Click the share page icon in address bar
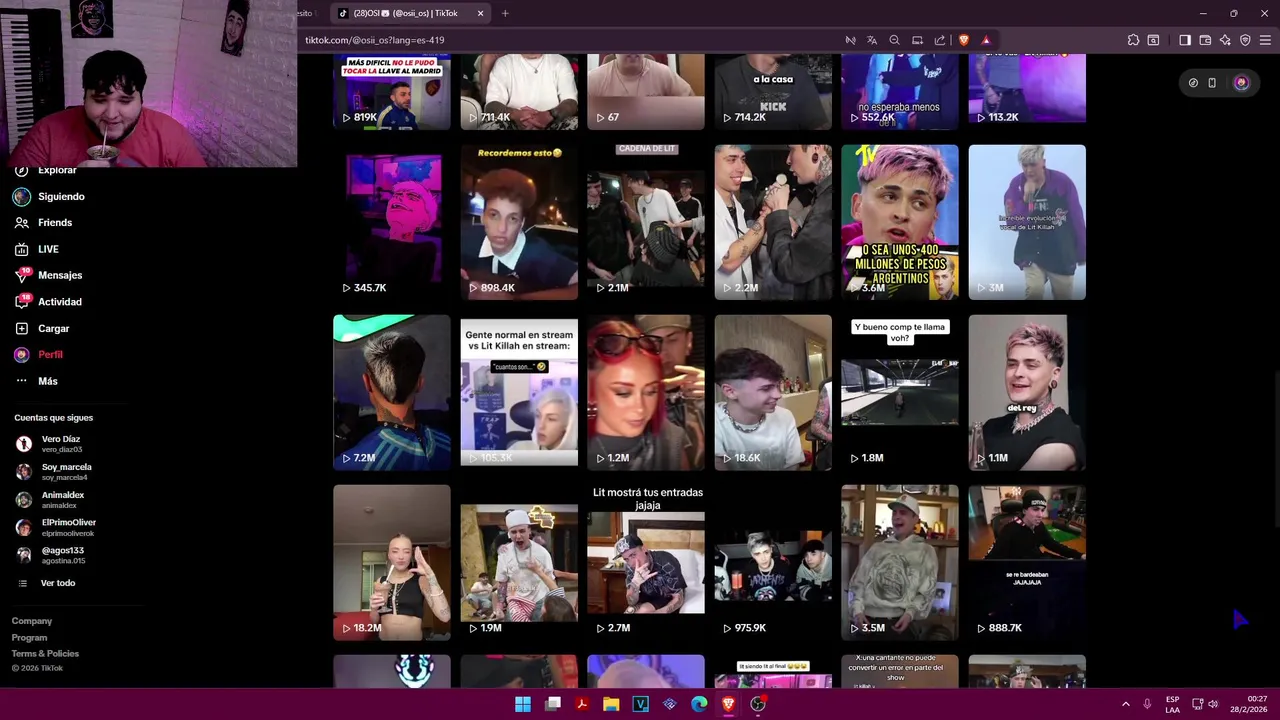This screenshot has width=1280, height=720. point(940,40)
